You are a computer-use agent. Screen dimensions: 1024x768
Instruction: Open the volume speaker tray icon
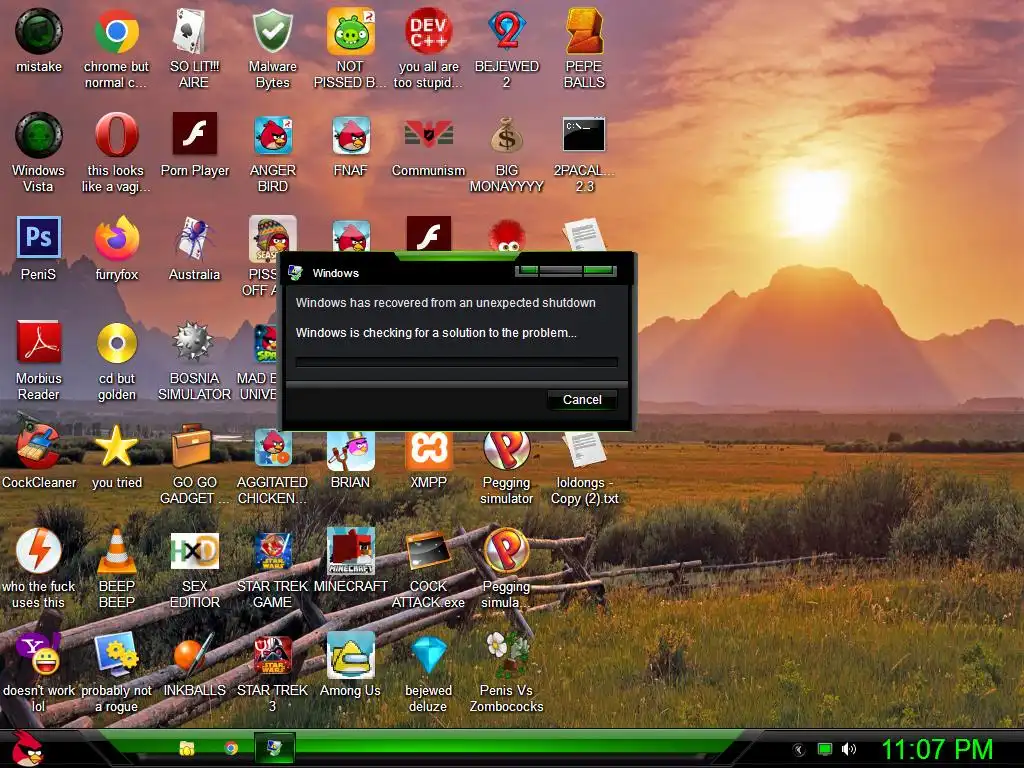click(849, 749)
